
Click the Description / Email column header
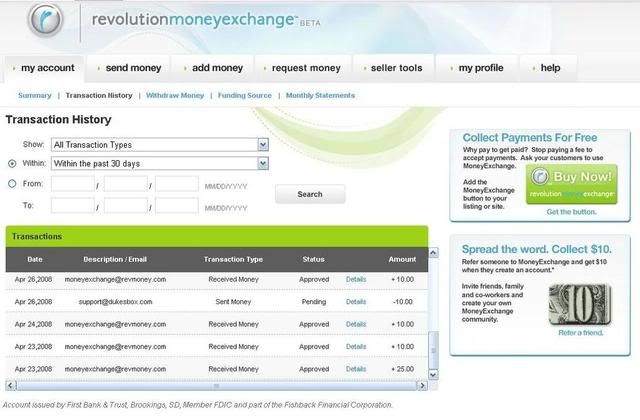115,259
